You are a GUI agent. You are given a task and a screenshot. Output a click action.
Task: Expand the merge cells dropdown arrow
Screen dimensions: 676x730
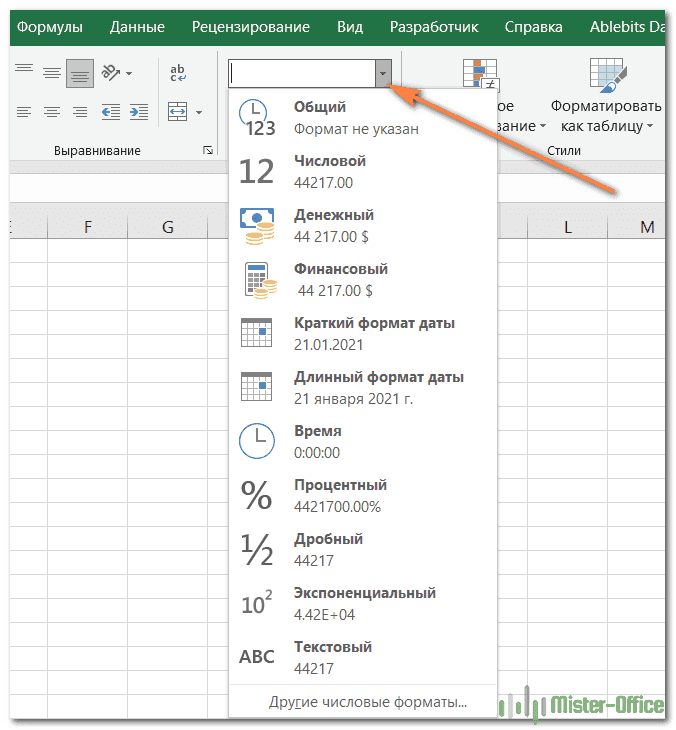199,112
